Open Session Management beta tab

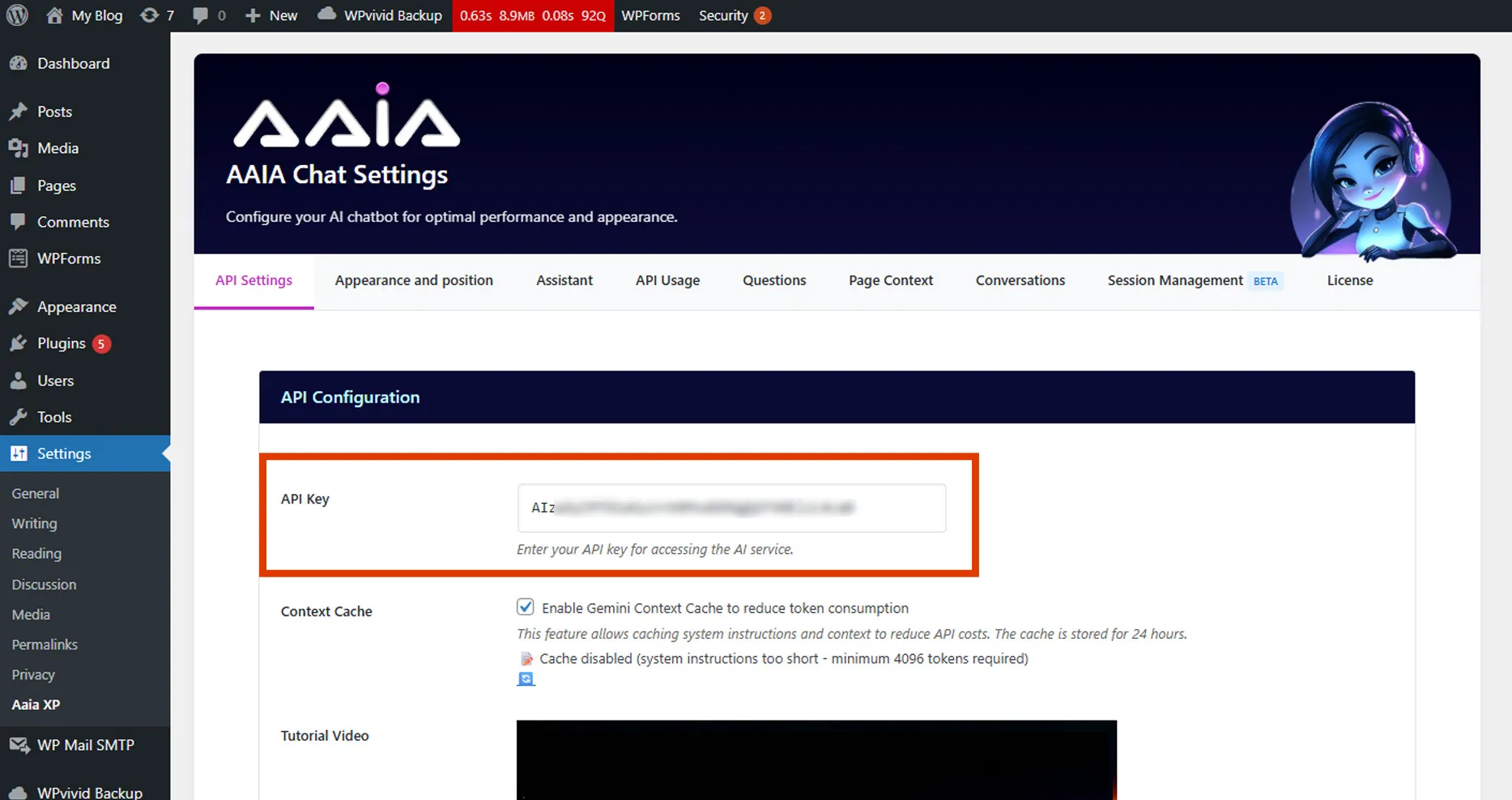coord(1195,281)
